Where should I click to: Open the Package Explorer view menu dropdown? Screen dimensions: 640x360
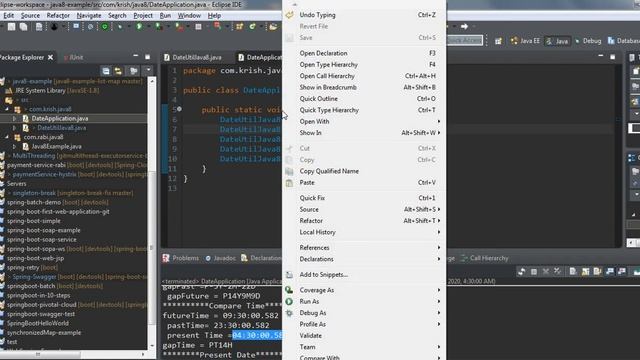coord(148,70)
